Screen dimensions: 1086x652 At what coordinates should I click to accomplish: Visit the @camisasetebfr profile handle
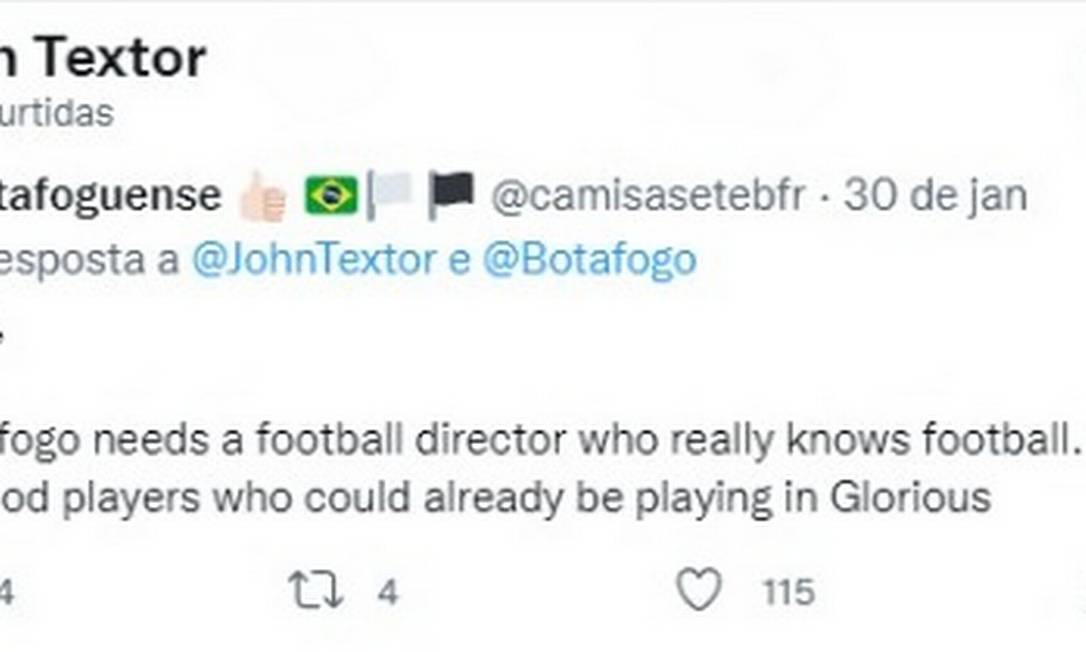coord(647,196)
